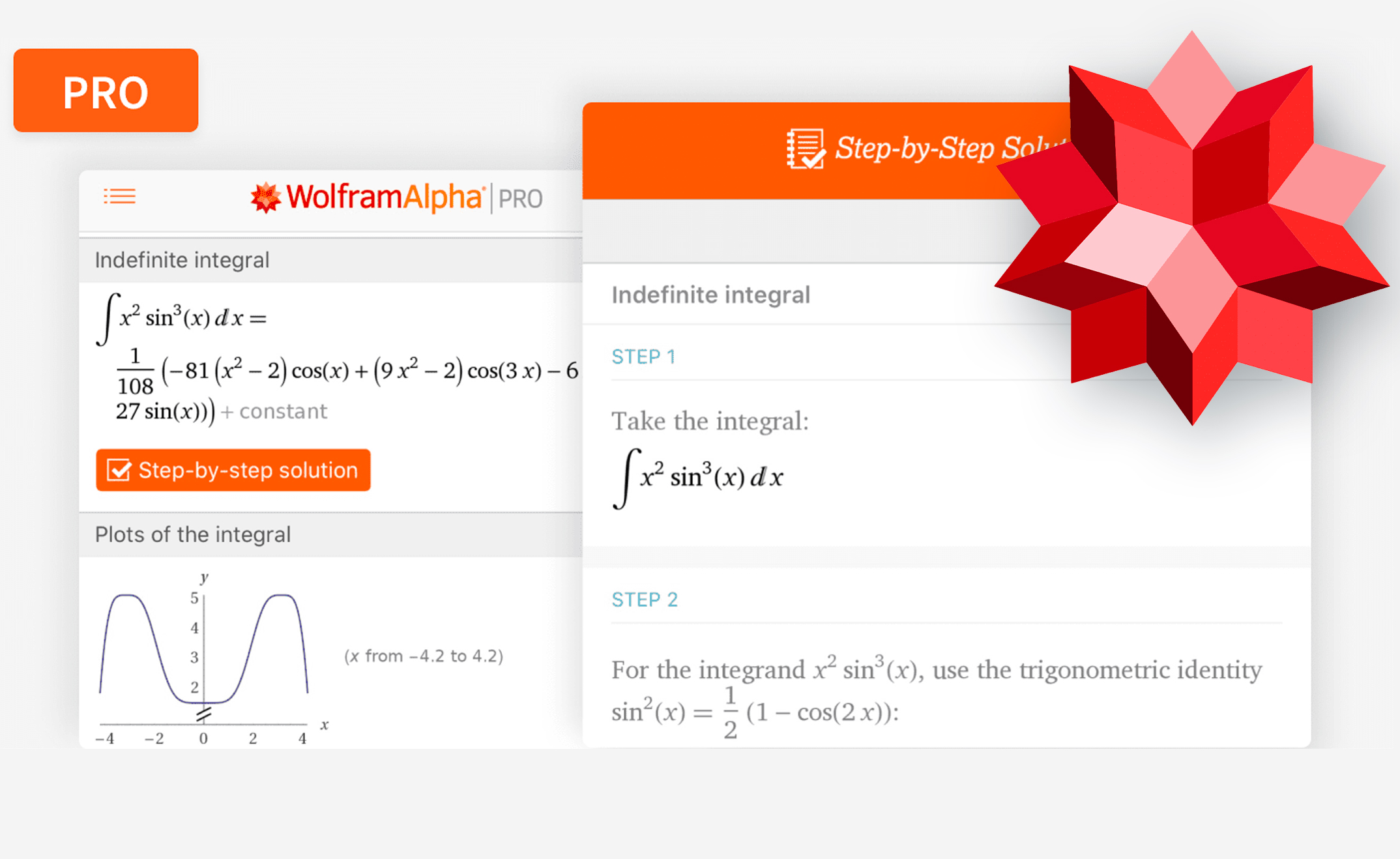Click the integral formula under Take the integral
The image size is (1400, 859).
(x=699, y=478)
